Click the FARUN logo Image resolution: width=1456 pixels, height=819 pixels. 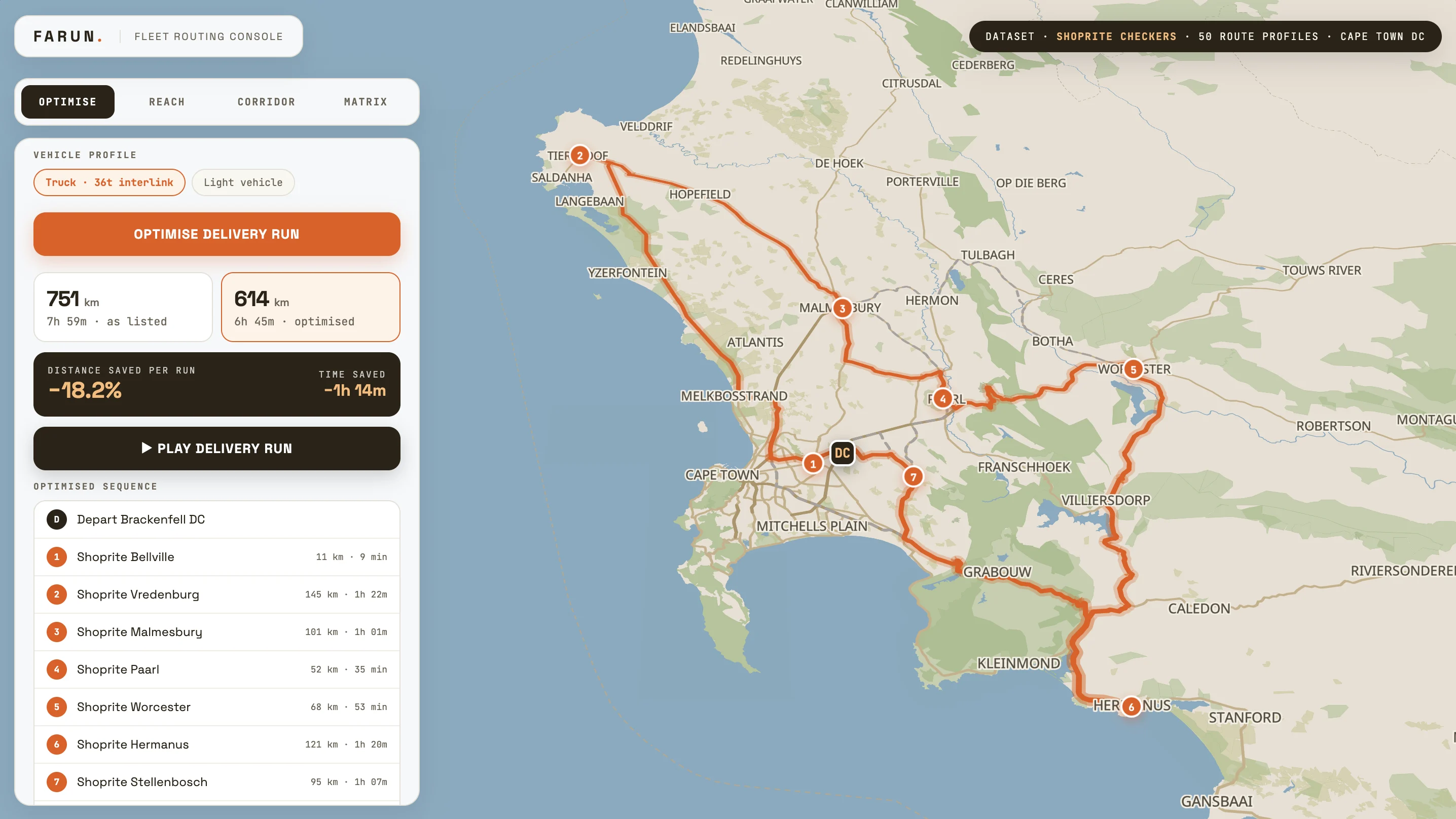click(x=68, y=36)
